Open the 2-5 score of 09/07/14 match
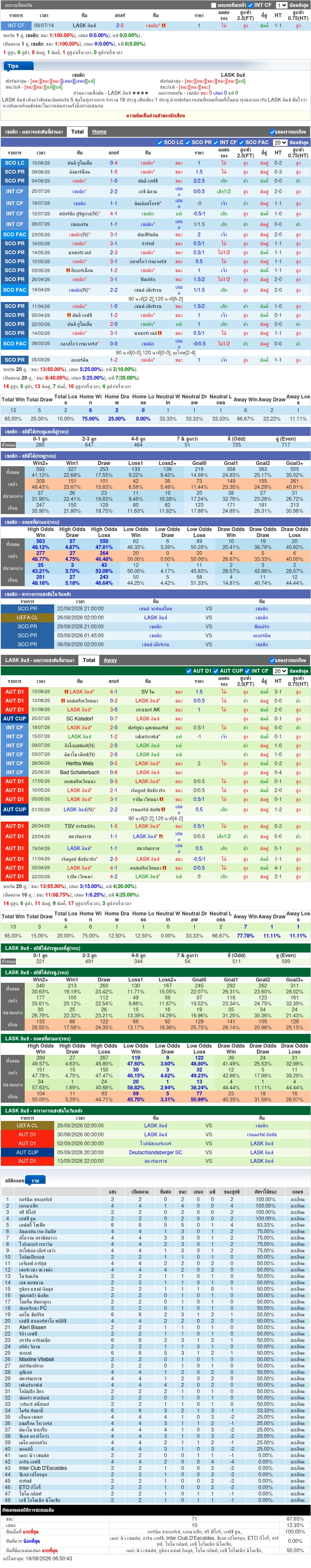This screenshot has width=311, height=1568. point(120,26)
